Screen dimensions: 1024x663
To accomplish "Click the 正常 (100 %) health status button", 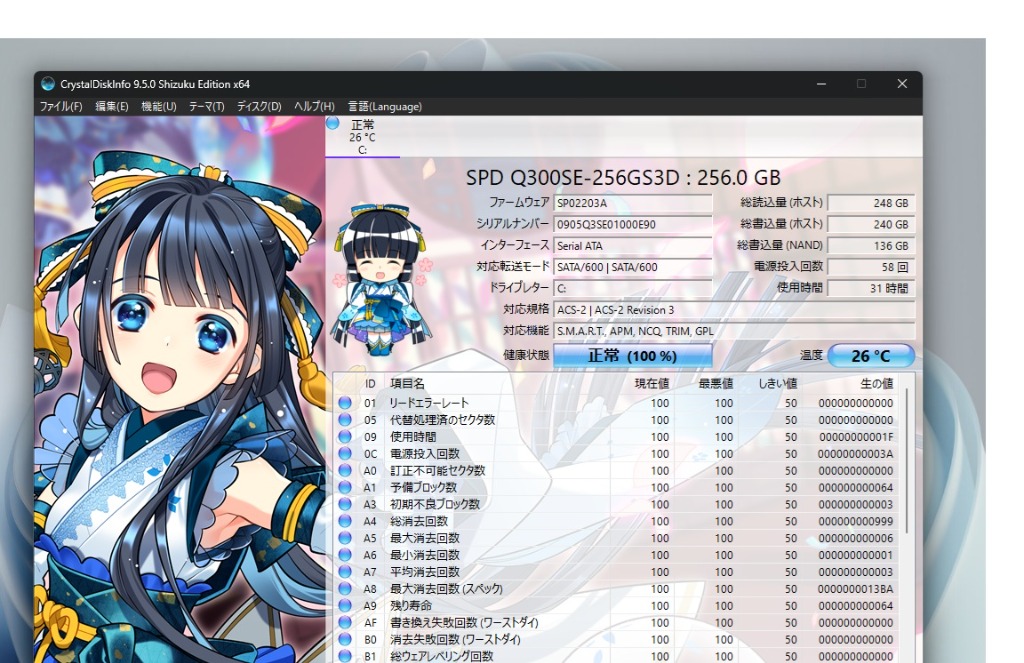I will 632,355.
